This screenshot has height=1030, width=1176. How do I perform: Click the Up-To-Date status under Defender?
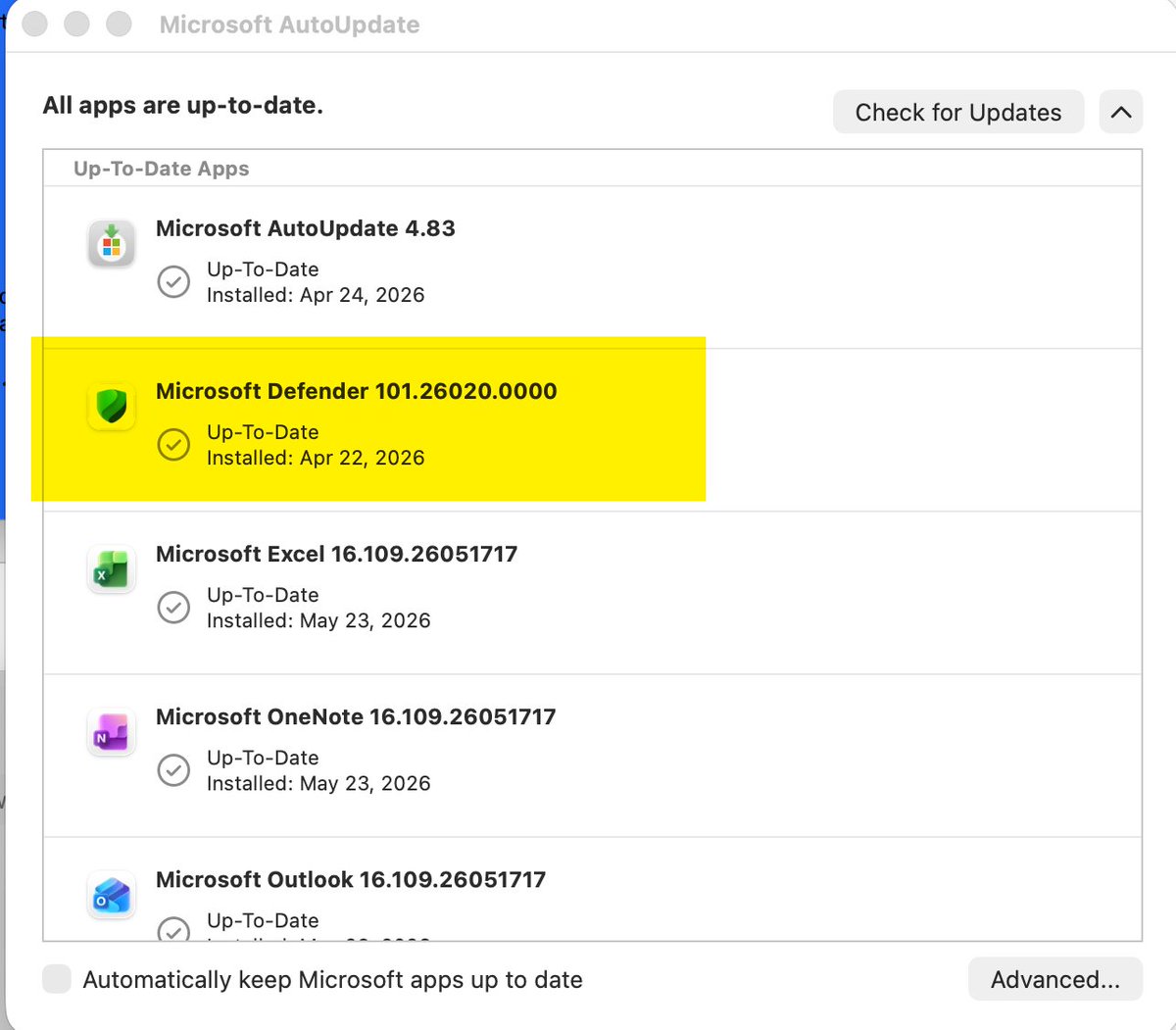(263, 432)
